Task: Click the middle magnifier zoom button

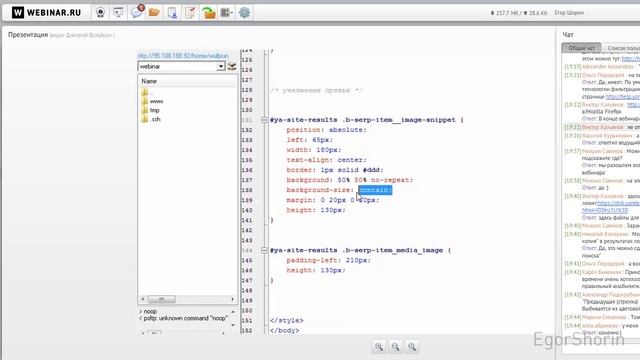Action: (x=396, y=347)
